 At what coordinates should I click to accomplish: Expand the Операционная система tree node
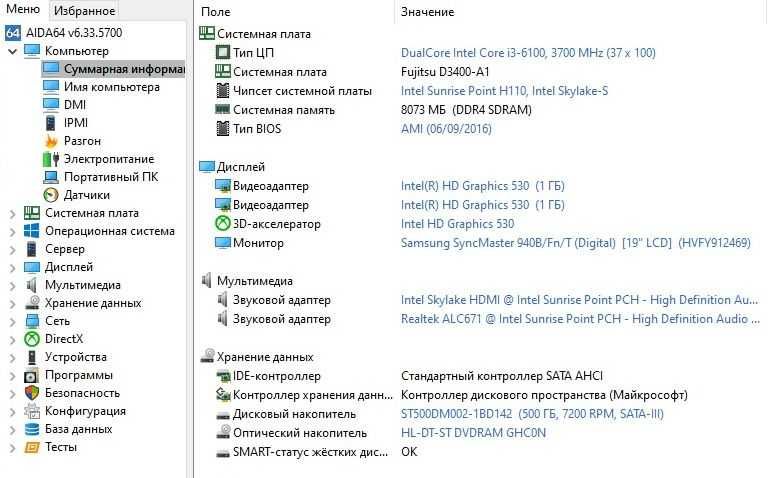pos(12,232)
